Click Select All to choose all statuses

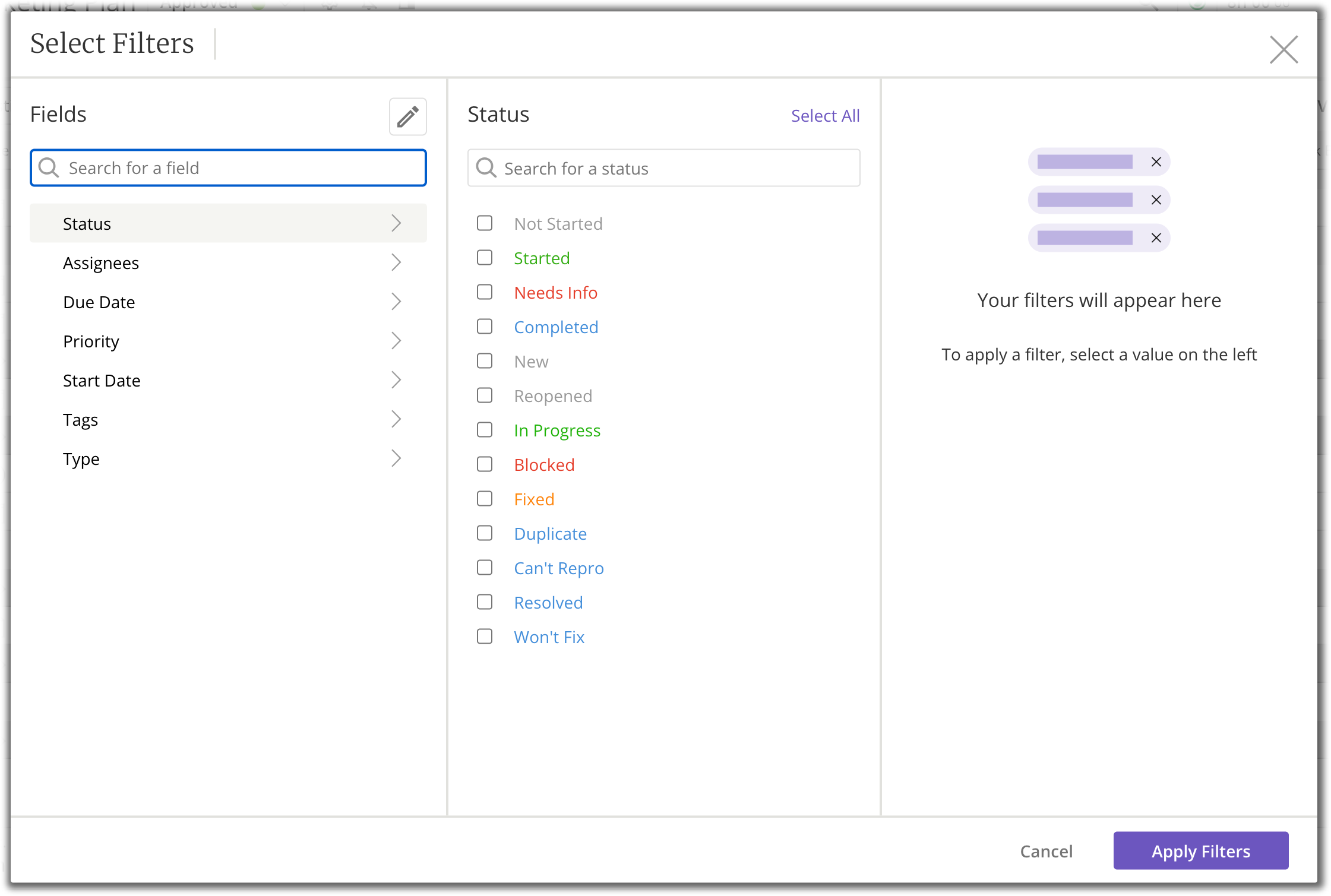point(825,115)
